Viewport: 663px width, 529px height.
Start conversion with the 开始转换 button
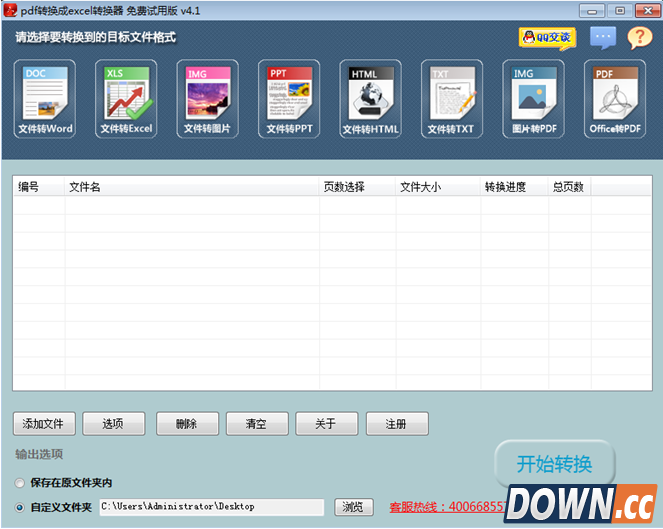coord(554,464)
